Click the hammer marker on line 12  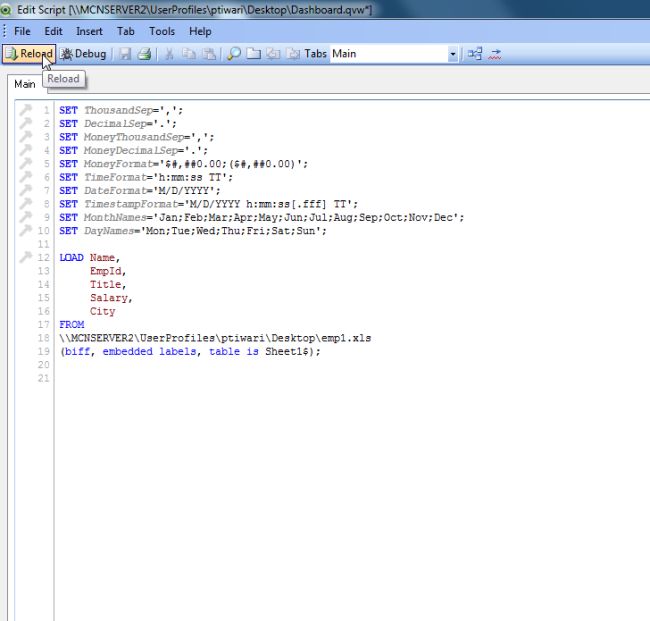(x=26, y=257)
